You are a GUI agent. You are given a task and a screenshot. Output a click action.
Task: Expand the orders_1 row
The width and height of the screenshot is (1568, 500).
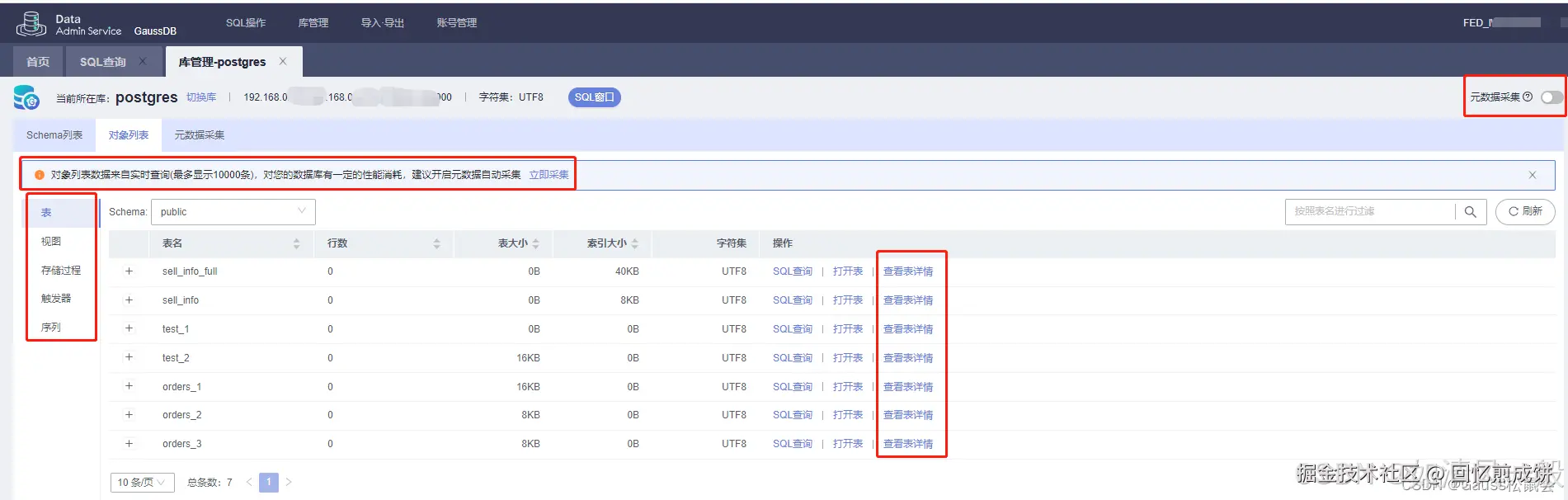click(129, 386)
